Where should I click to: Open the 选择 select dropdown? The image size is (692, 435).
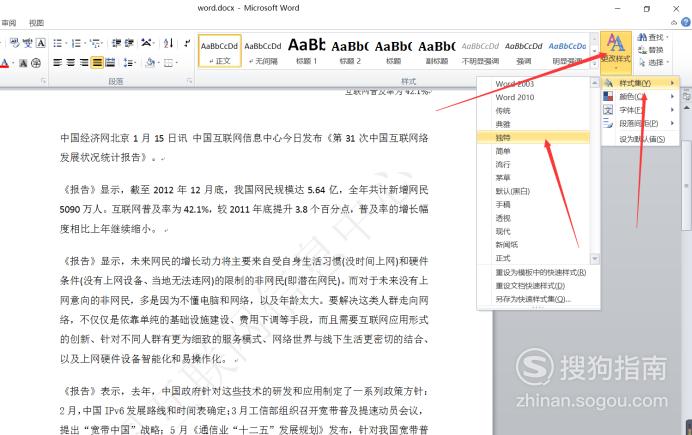(653, 62)
